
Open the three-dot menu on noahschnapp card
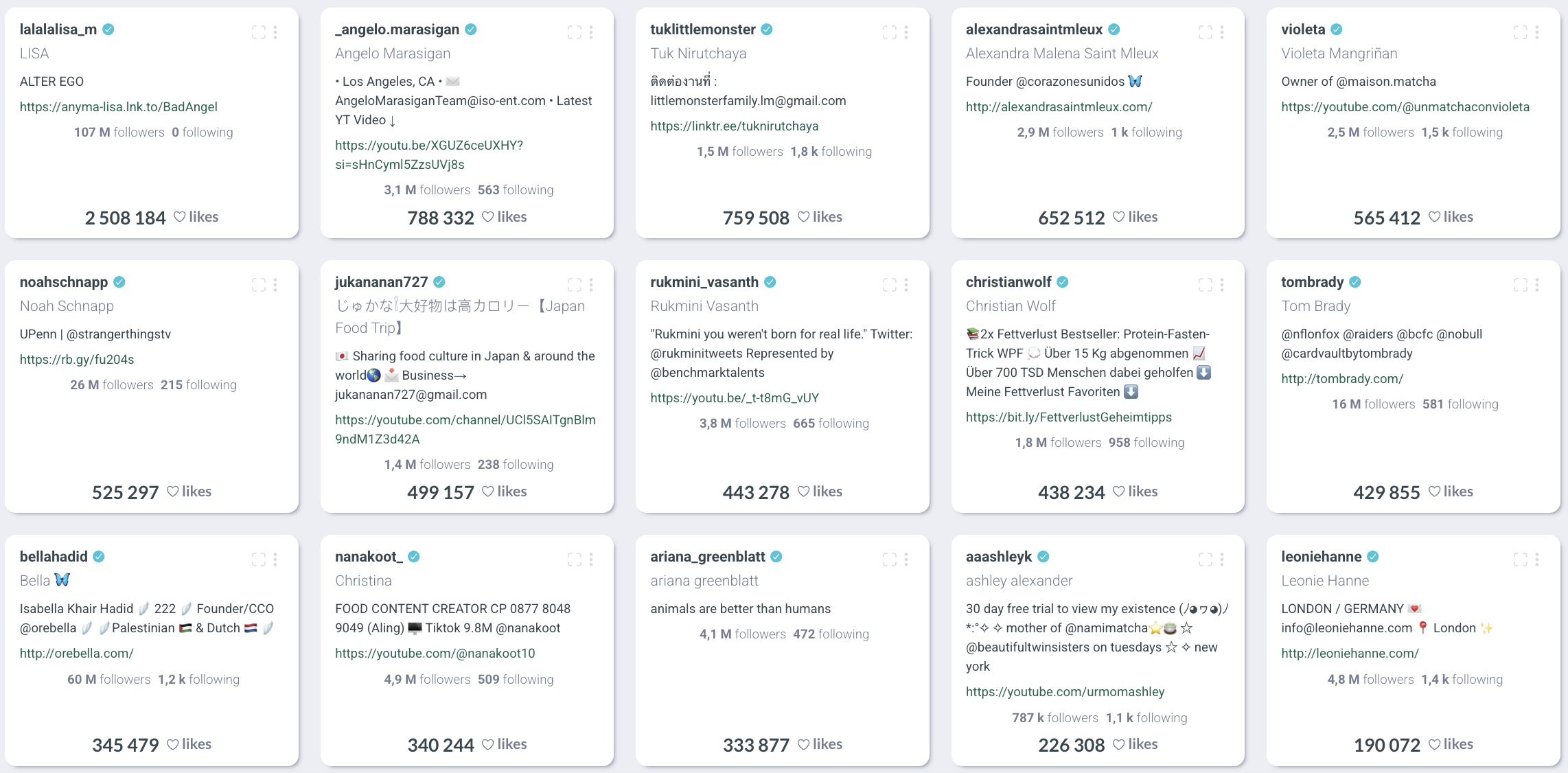(275, 284)
